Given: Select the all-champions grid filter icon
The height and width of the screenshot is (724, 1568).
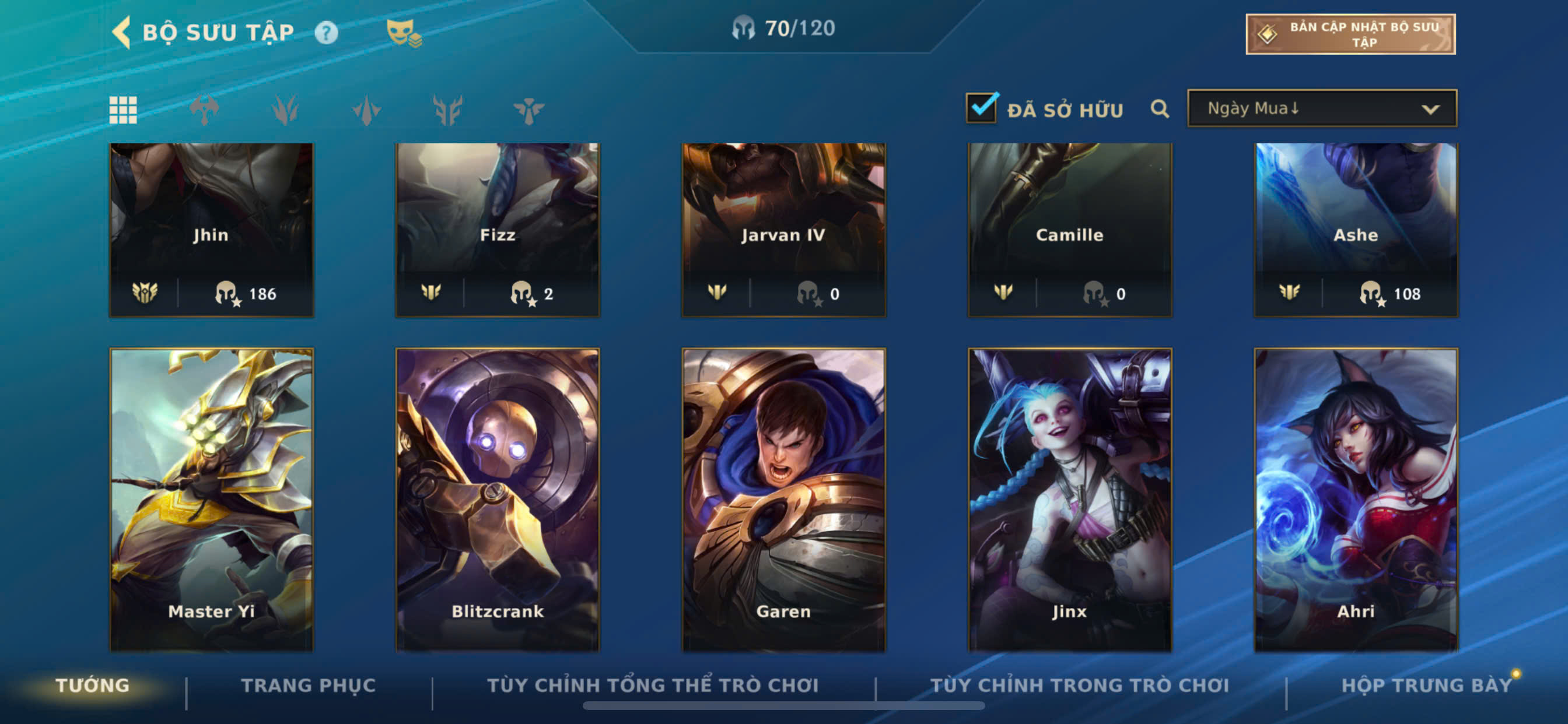Looking at the screenshot, I should 123,110.
